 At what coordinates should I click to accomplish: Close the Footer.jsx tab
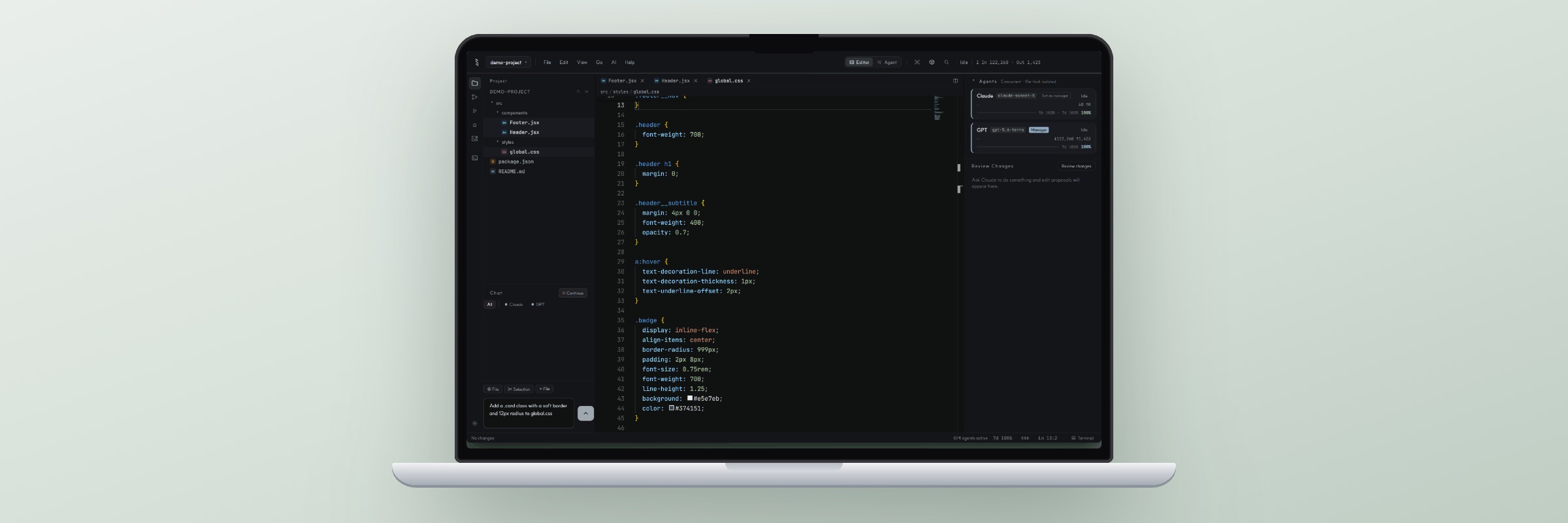642,81
